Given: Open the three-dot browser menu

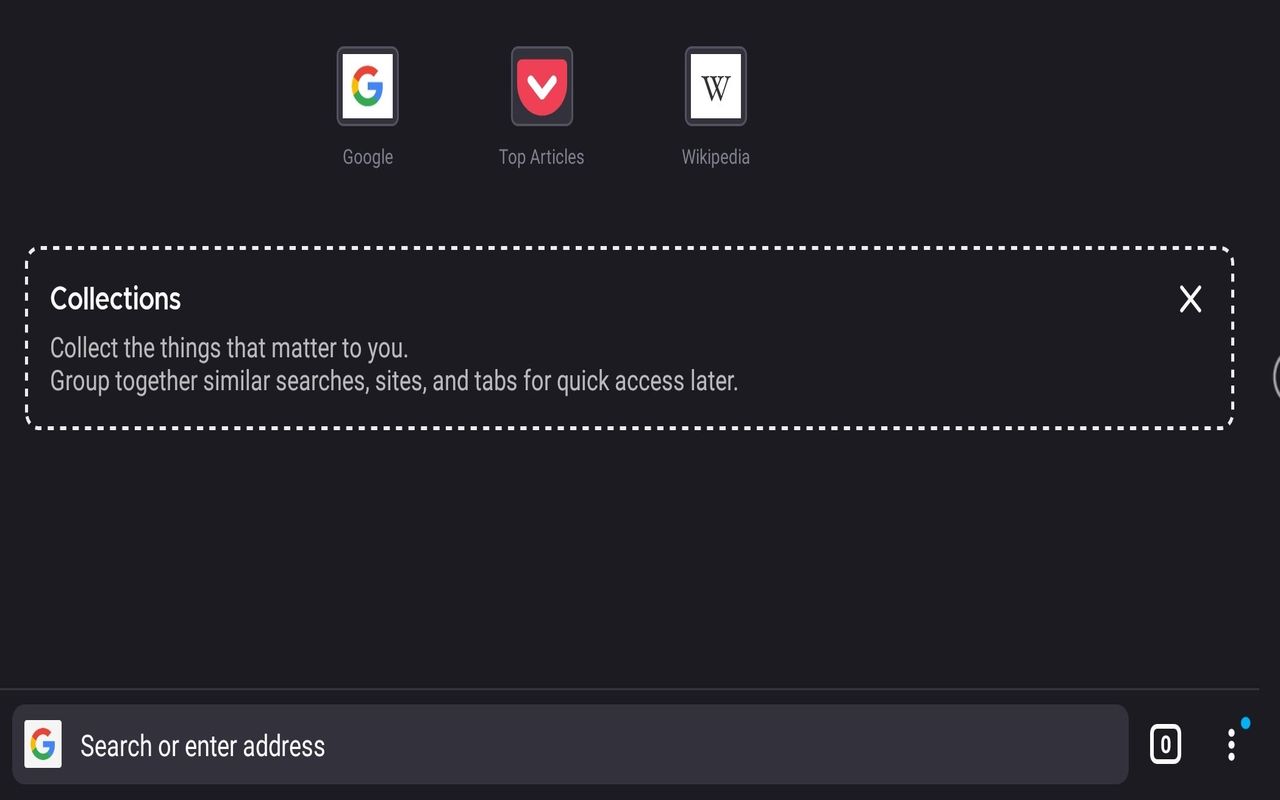Looking at the screenshot, I should click(1231, 745).
